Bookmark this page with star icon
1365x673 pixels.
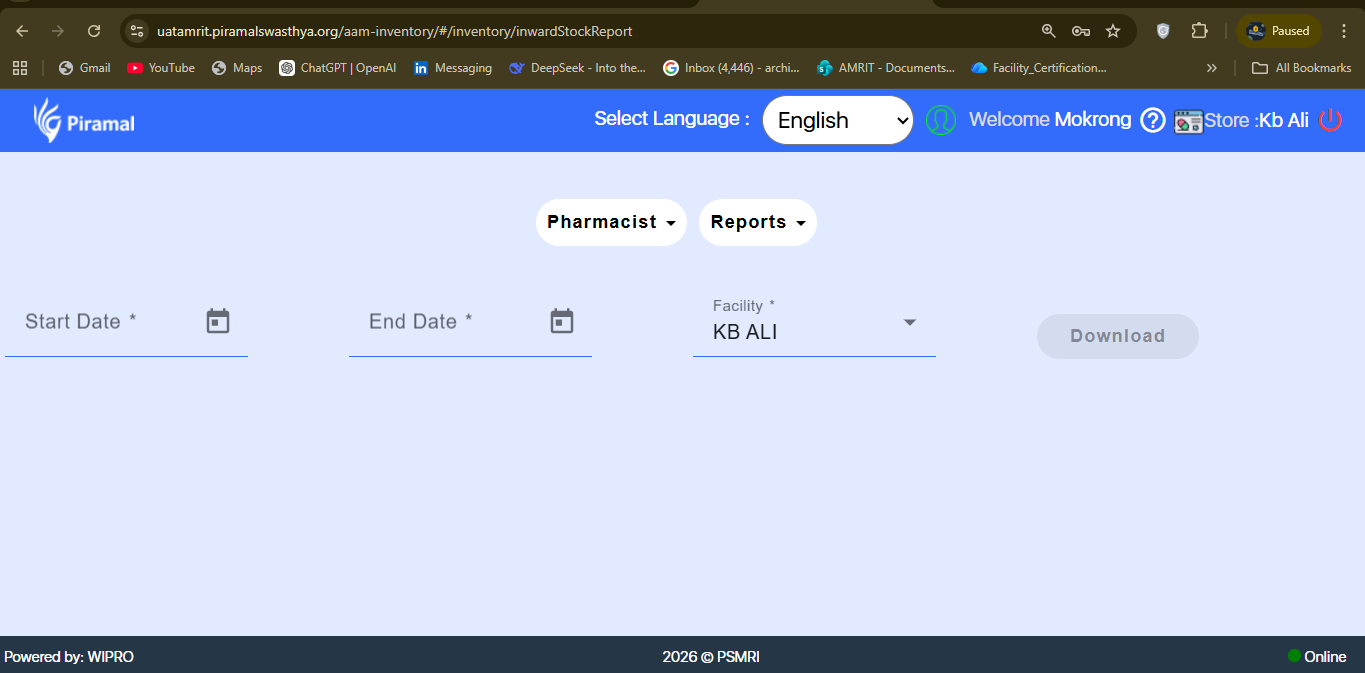tap(1113, 31)
